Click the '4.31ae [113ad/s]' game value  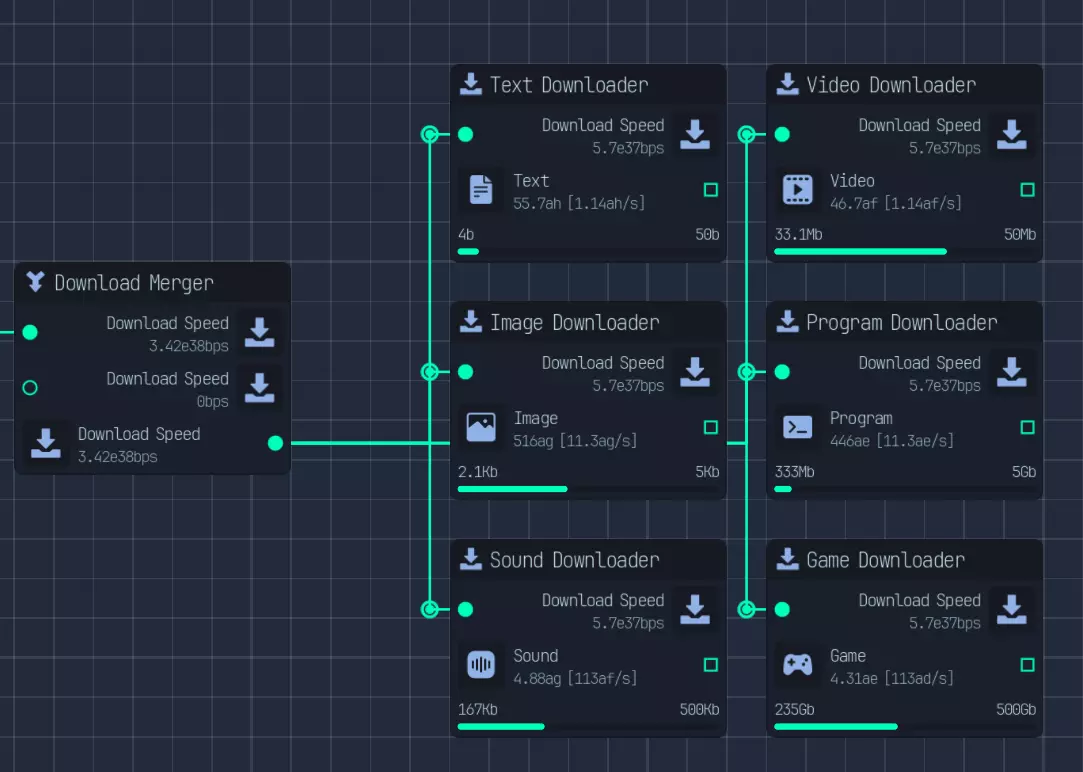(x=892, y=678)
